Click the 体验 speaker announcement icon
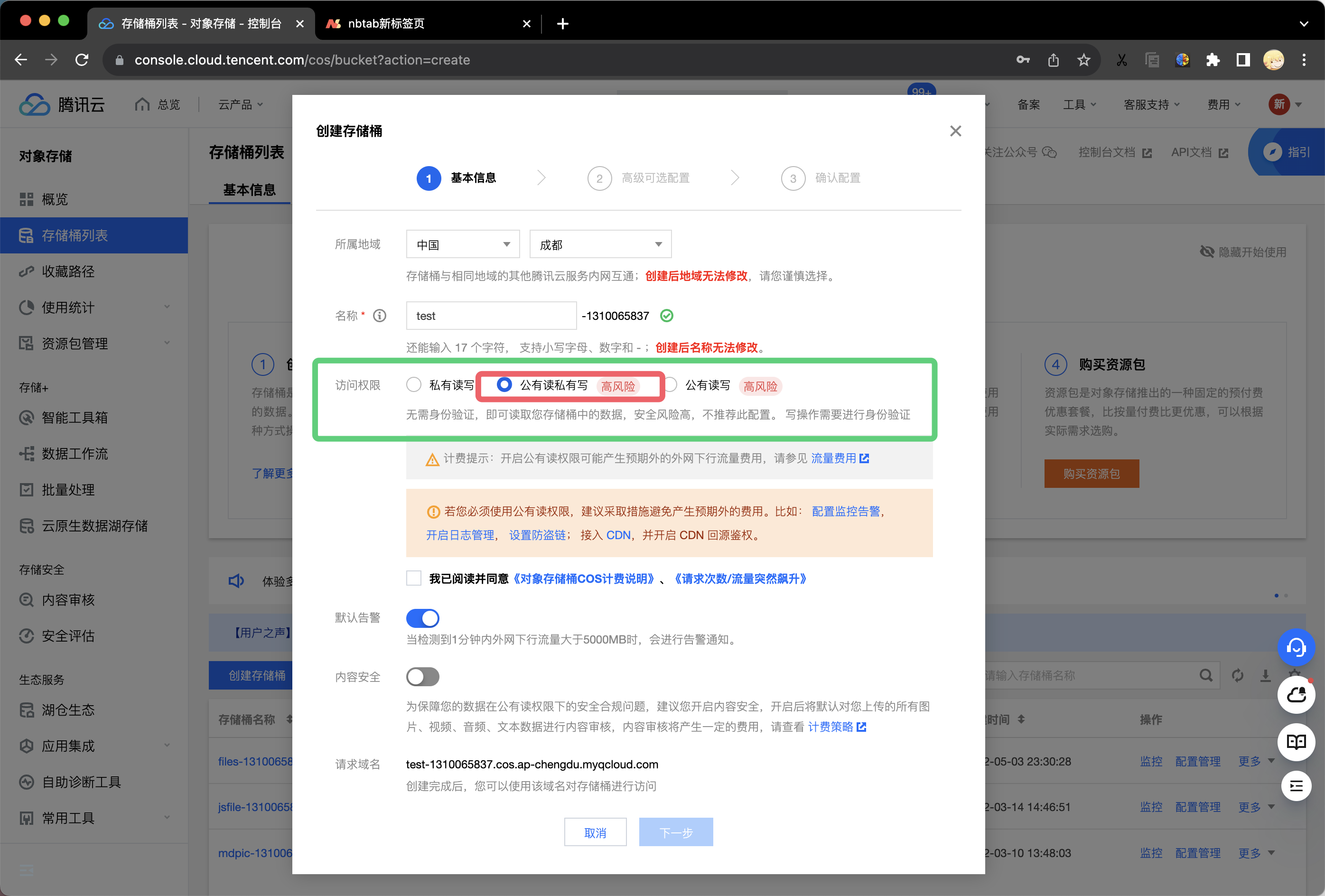 tap(236, 581)
